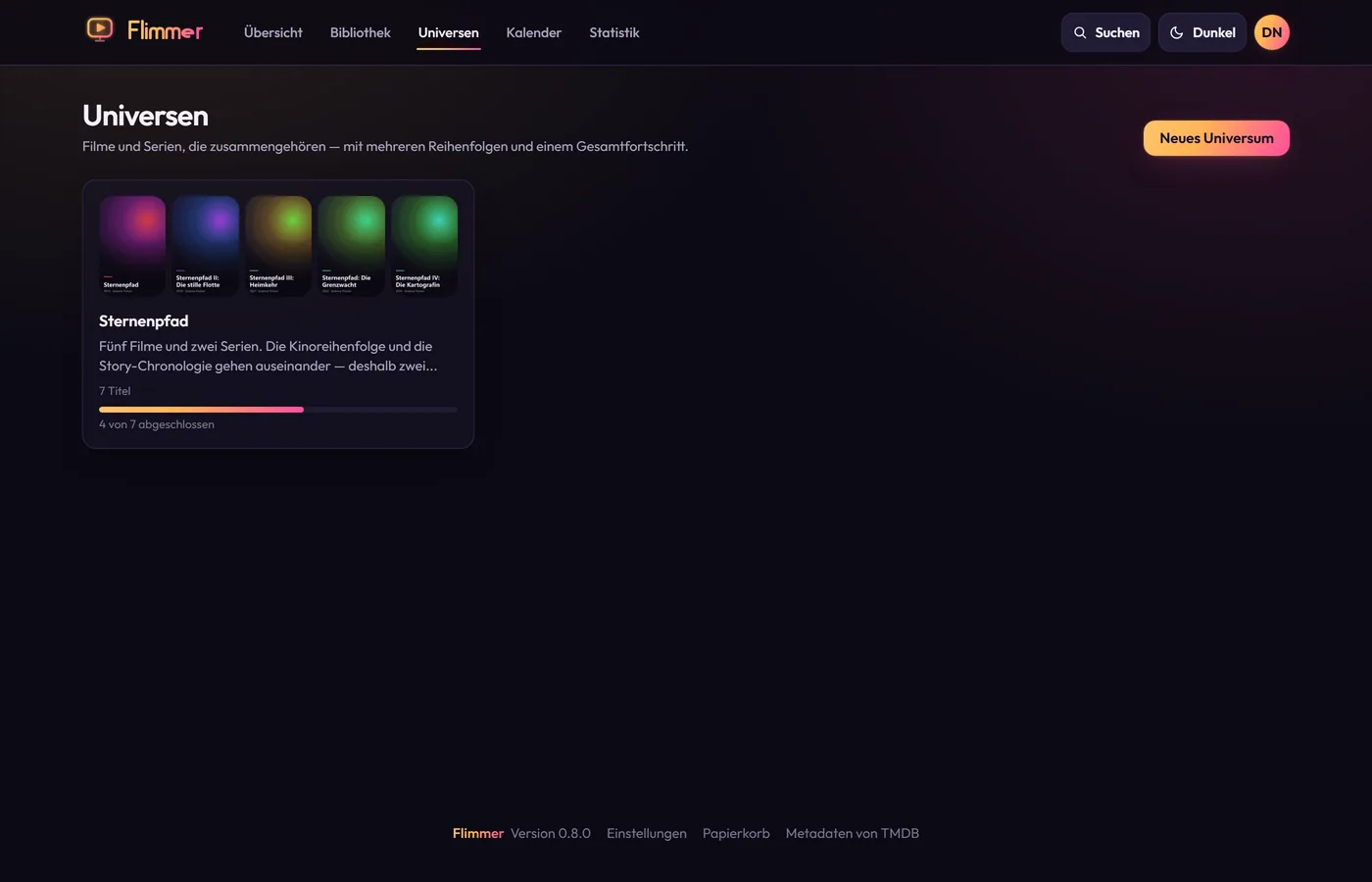Create a new universe with Neues Universum

(1216, 138)
